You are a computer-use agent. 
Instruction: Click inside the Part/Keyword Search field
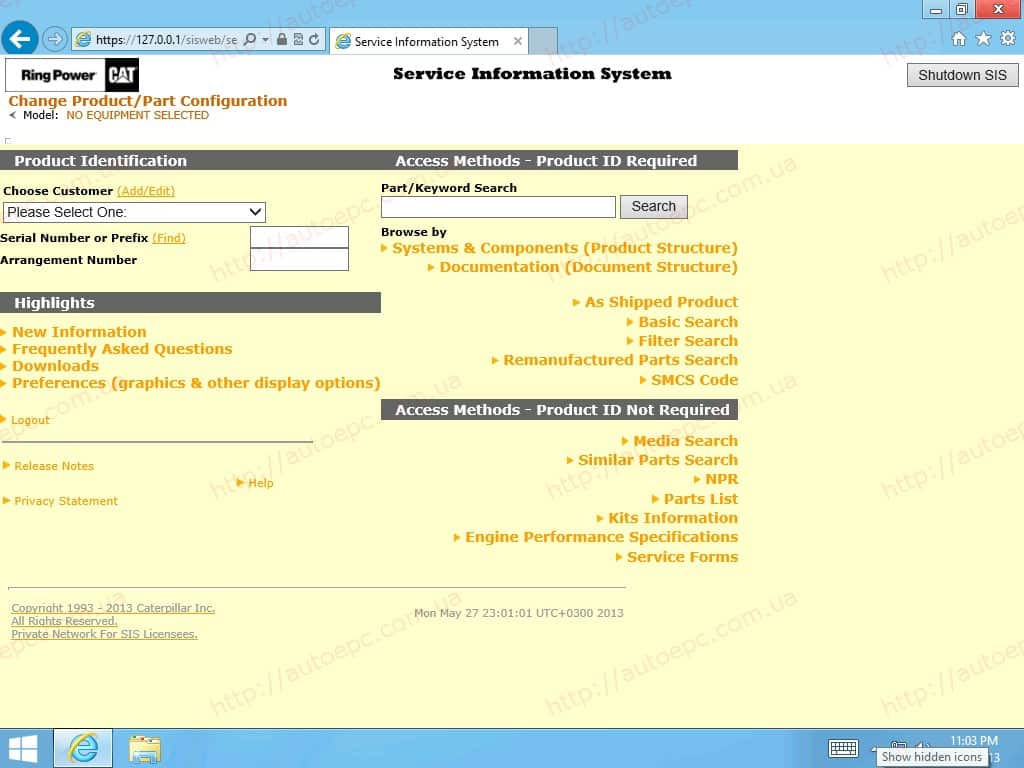498,206
